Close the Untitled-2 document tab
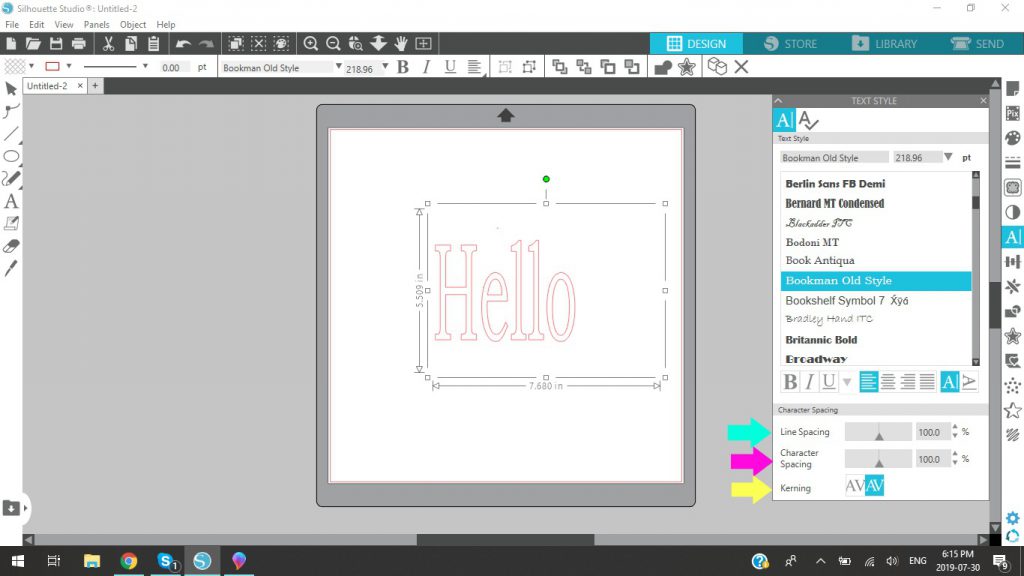This screenshot has width=1024, height=576. coord(80,86)
